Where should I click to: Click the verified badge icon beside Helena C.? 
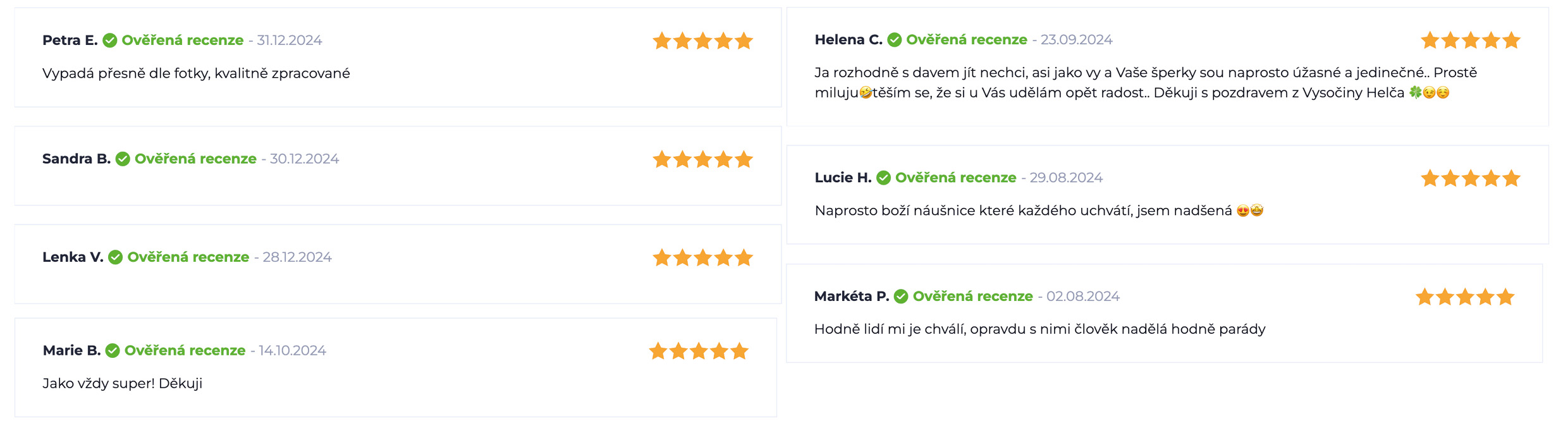pyautogui.click(x=895, y=40)
